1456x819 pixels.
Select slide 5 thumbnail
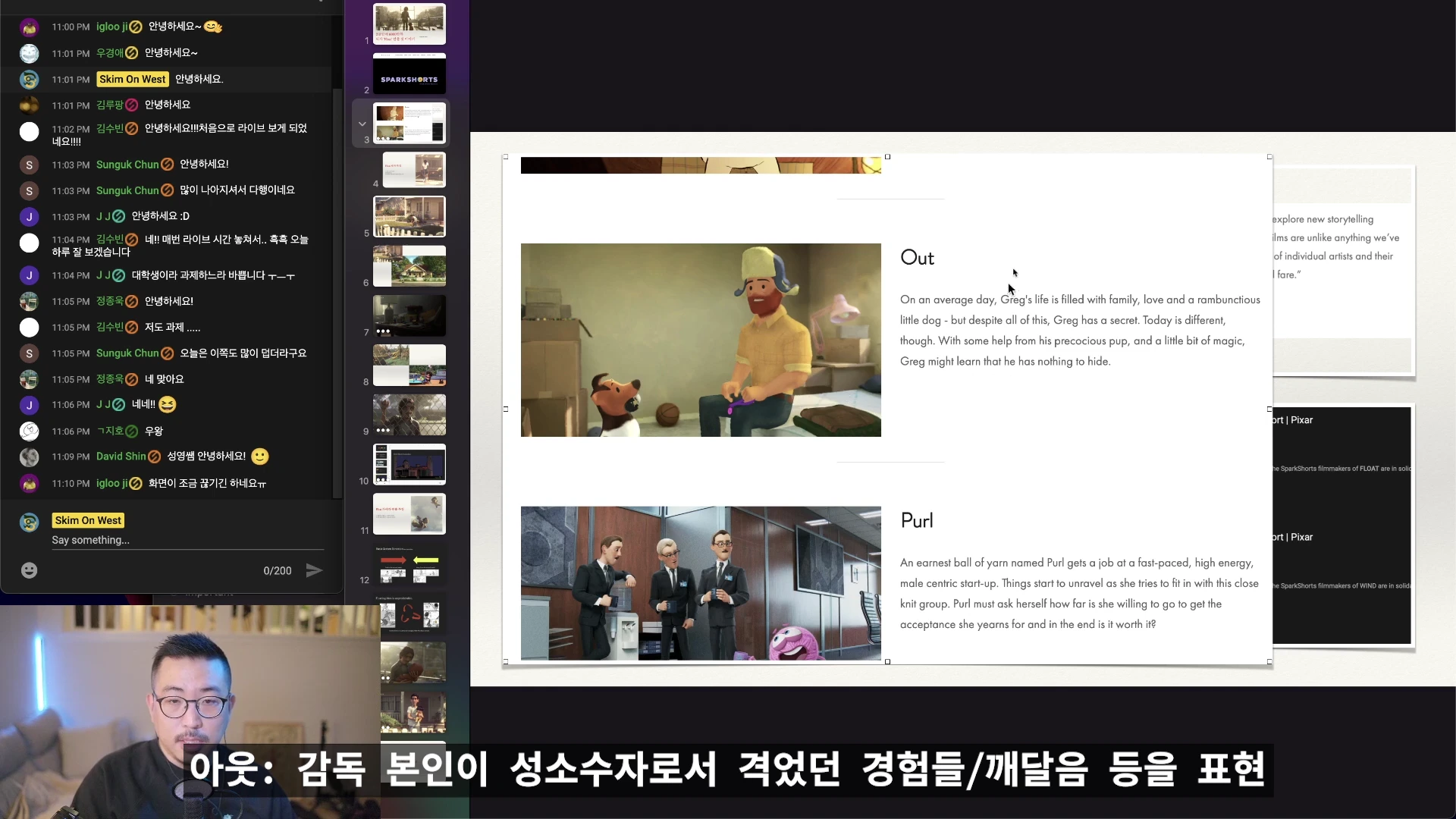click(x=409, y=216)
